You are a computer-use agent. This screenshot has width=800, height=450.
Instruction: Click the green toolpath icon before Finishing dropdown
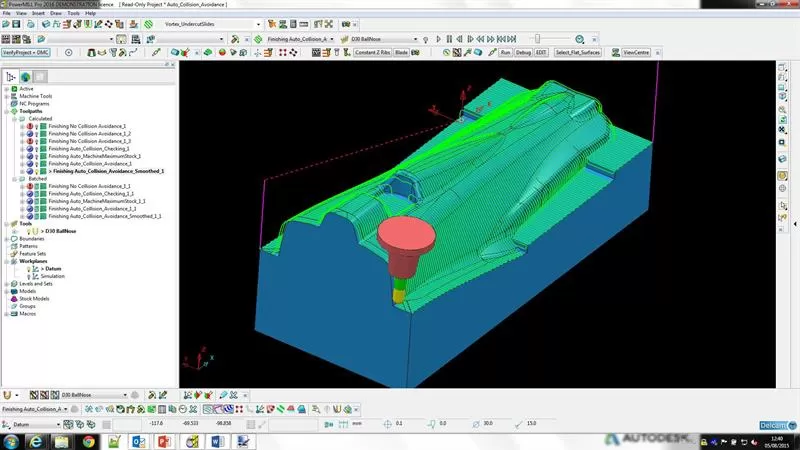[258, 39]
